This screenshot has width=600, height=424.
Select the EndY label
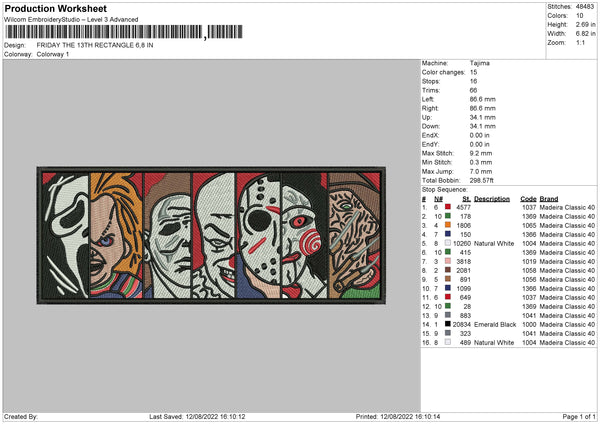[x=430, y=144]
